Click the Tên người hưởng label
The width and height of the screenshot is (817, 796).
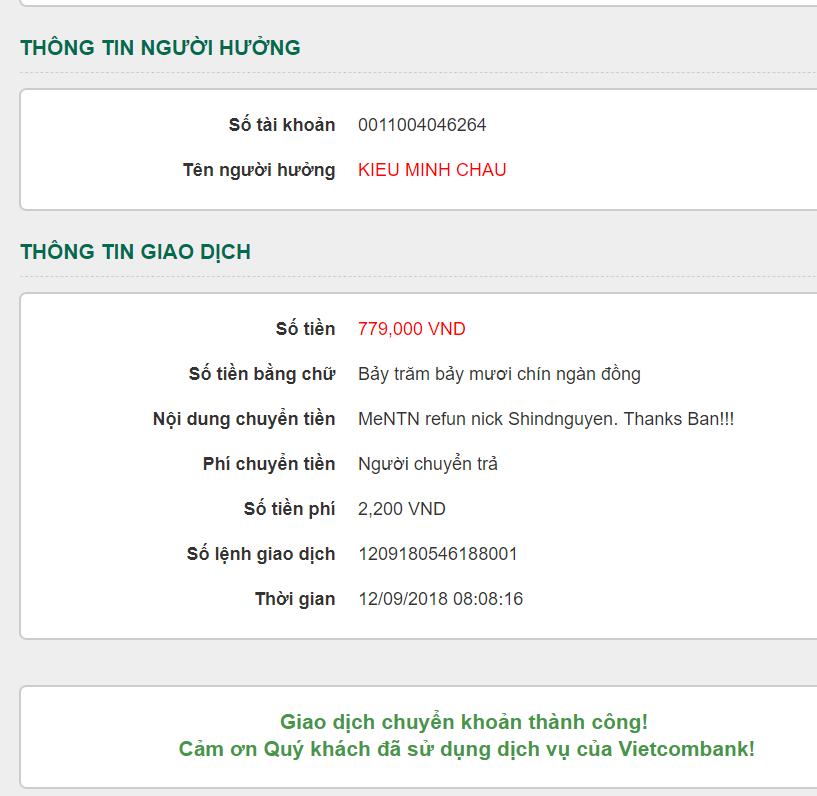258,170
